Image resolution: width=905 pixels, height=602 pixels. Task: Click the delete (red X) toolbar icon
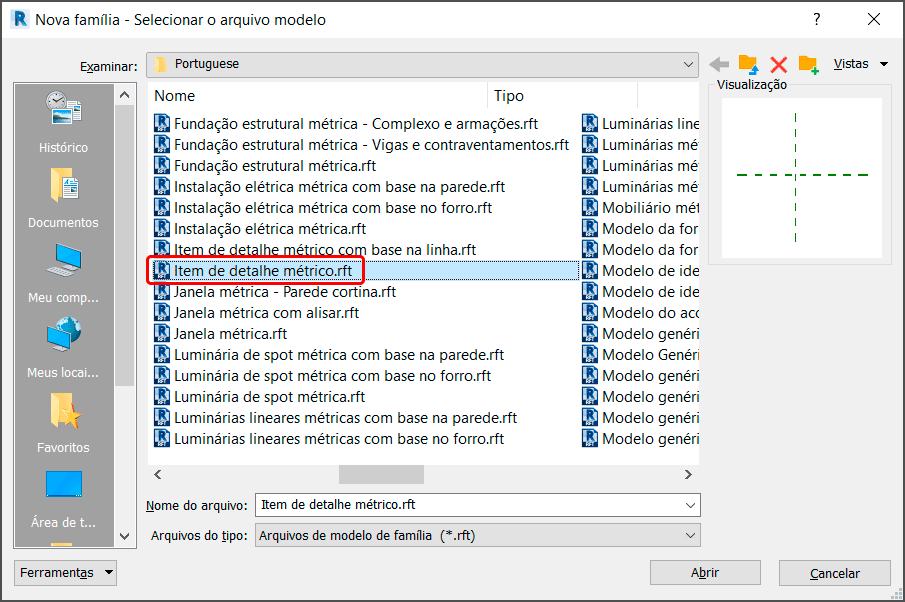tap(779, 63)
